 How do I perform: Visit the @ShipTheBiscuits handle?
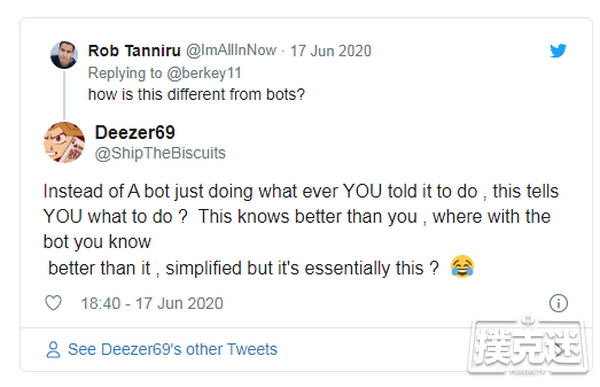(160, 153)
